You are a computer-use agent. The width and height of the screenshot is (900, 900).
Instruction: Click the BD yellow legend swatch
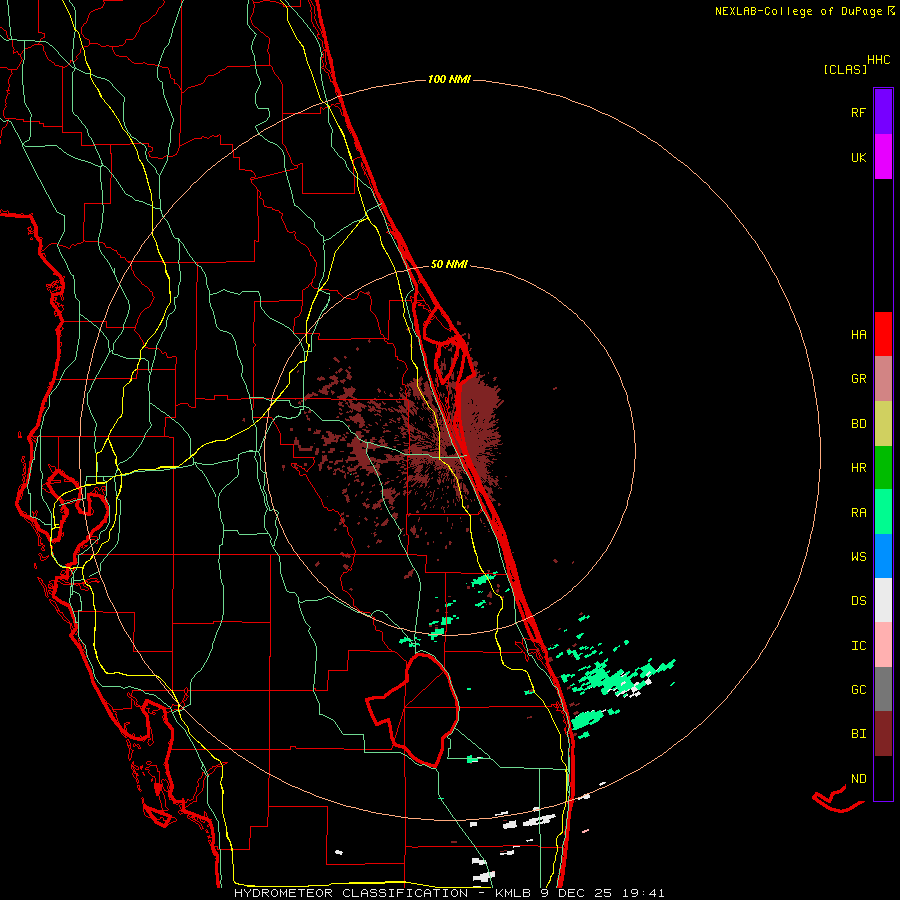pos(883,423)
